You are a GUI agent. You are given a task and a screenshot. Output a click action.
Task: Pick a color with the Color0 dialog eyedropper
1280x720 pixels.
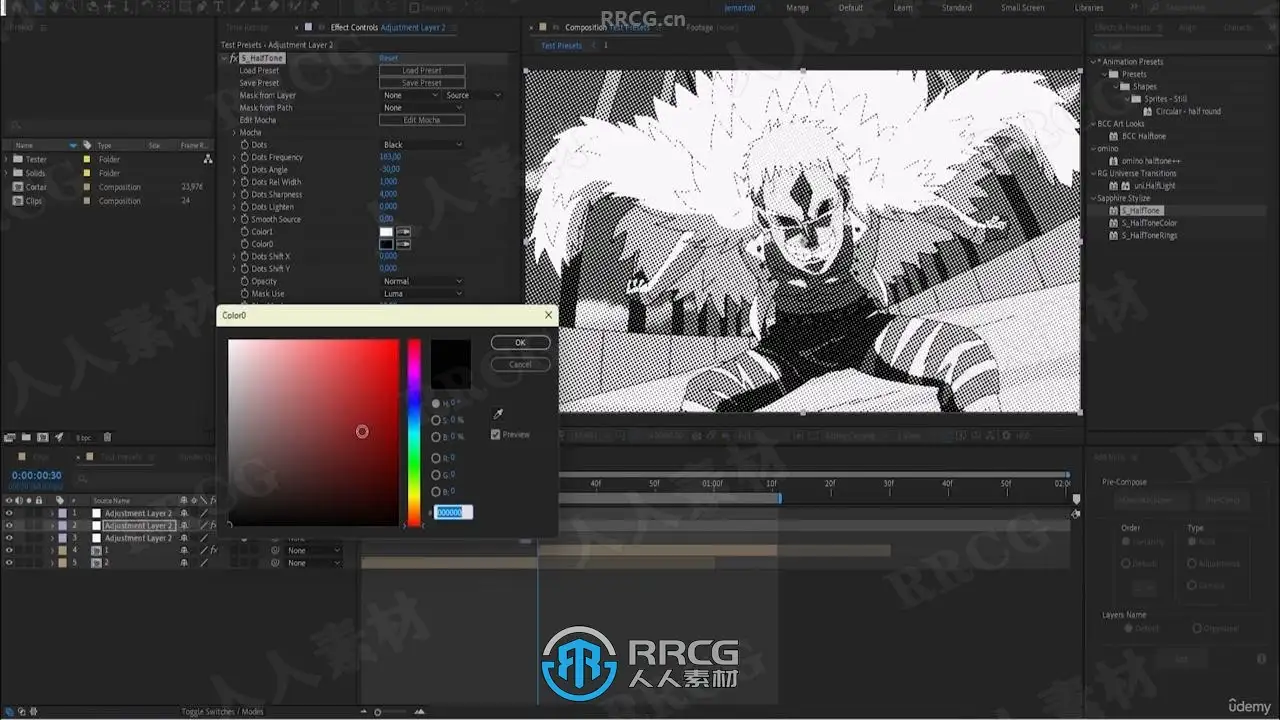coord(498,414)
